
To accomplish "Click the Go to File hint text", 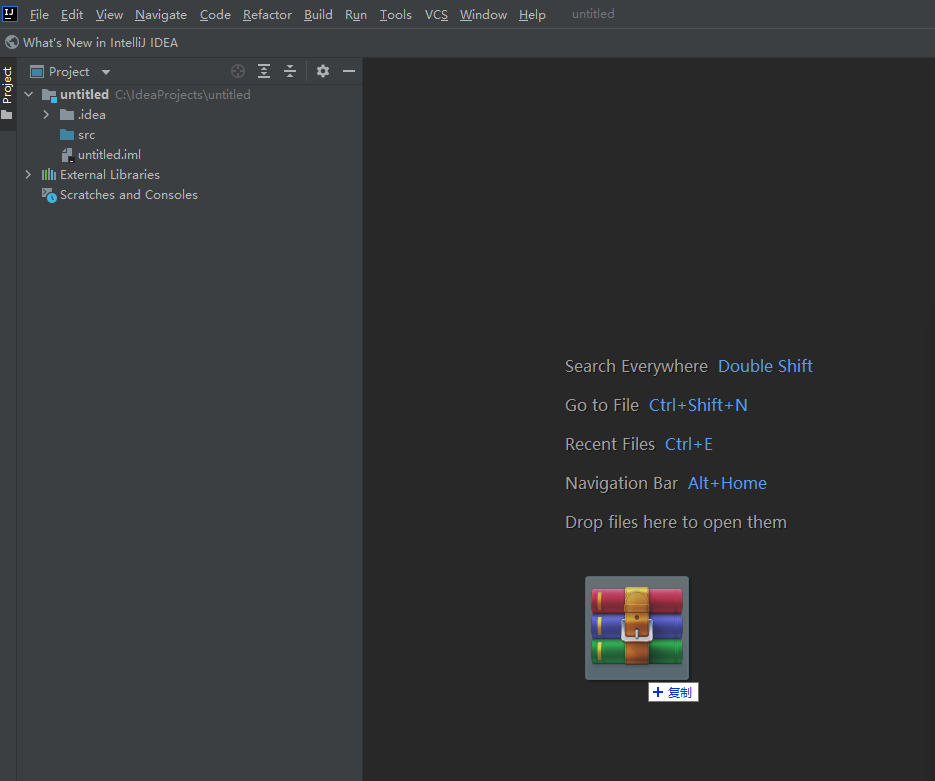I will click(x=602, y=405).
